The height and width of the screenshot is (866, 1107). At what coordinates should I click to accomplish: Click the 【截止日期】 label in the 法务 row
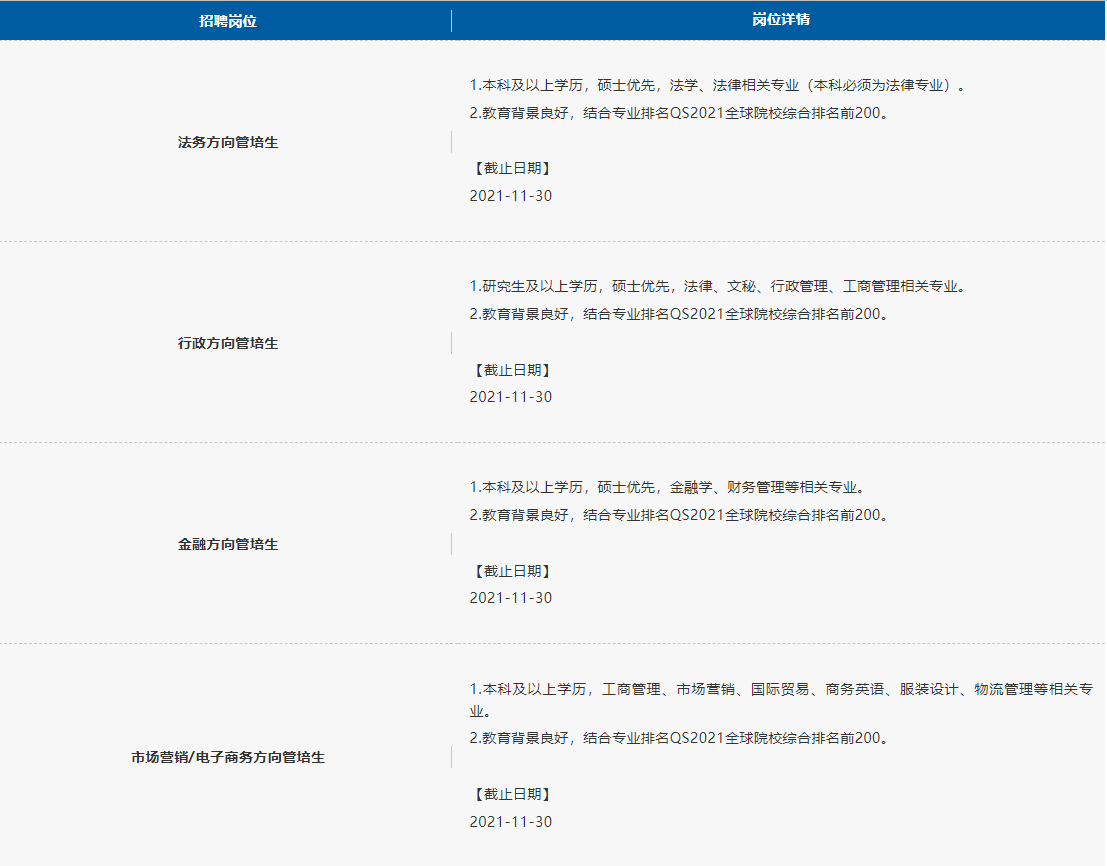coord(511,168)
